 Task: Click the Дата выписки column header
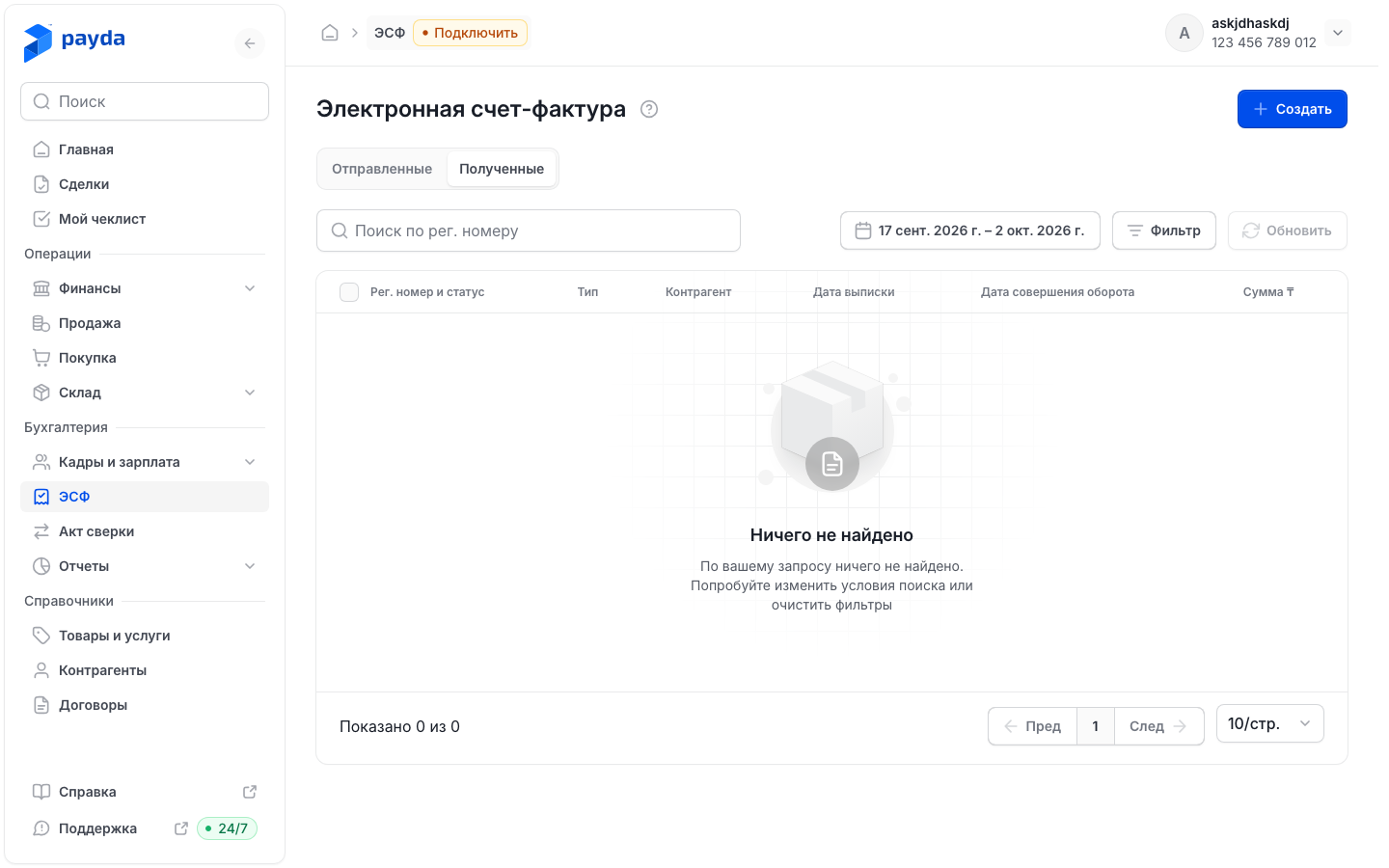pos(854,292)
